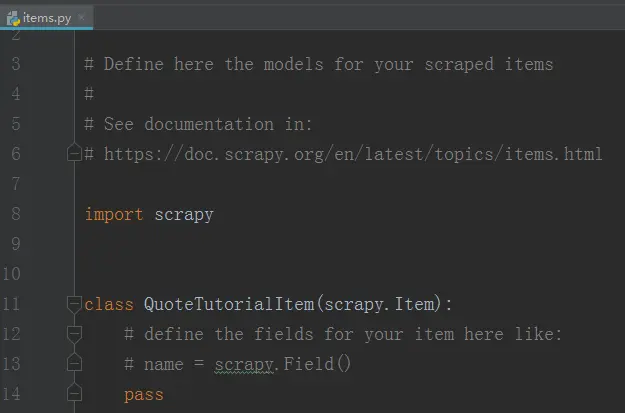Close the items.py tab

(x=82, y=17)
